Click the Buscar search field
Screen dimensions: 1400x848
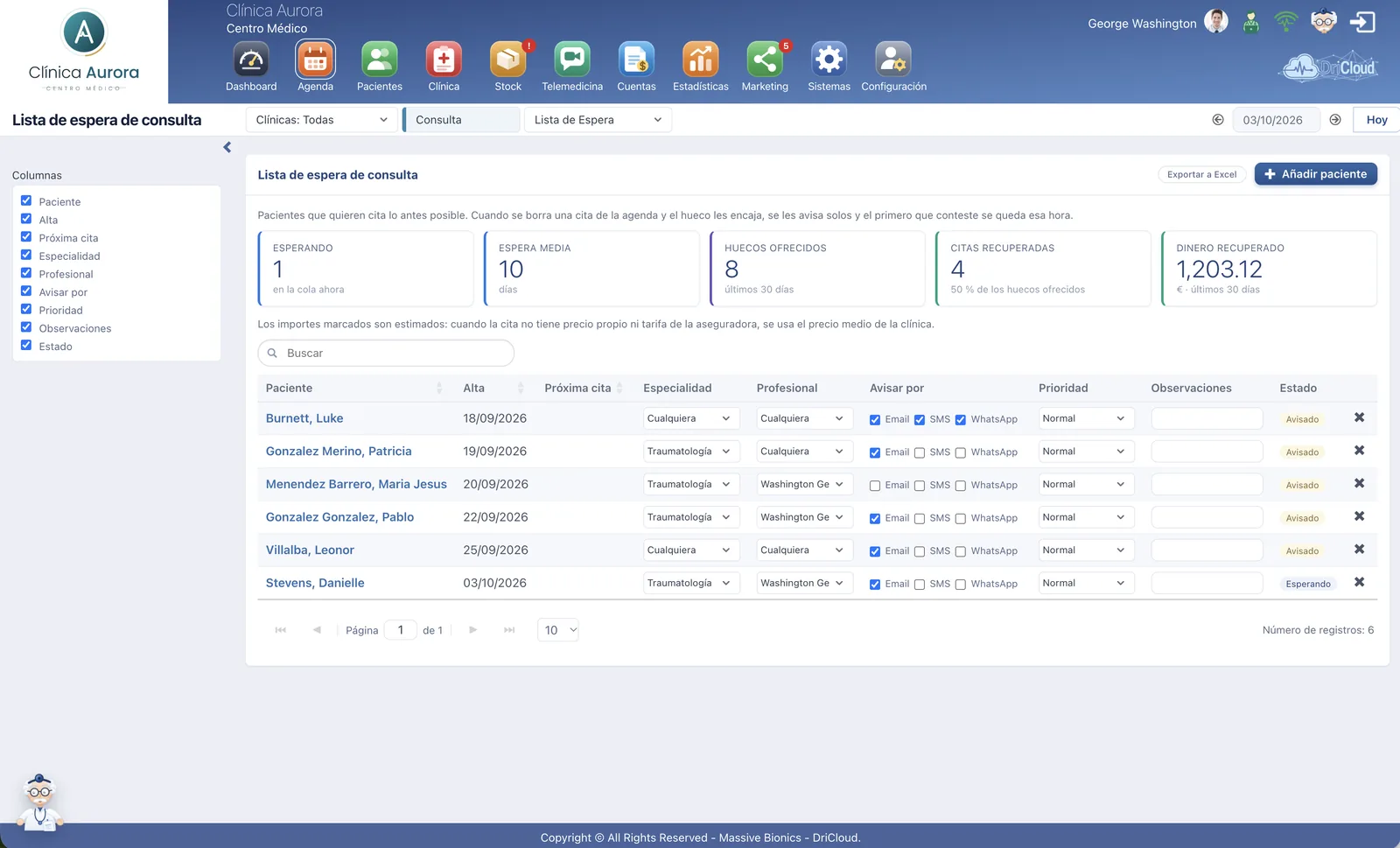point(386,354)
